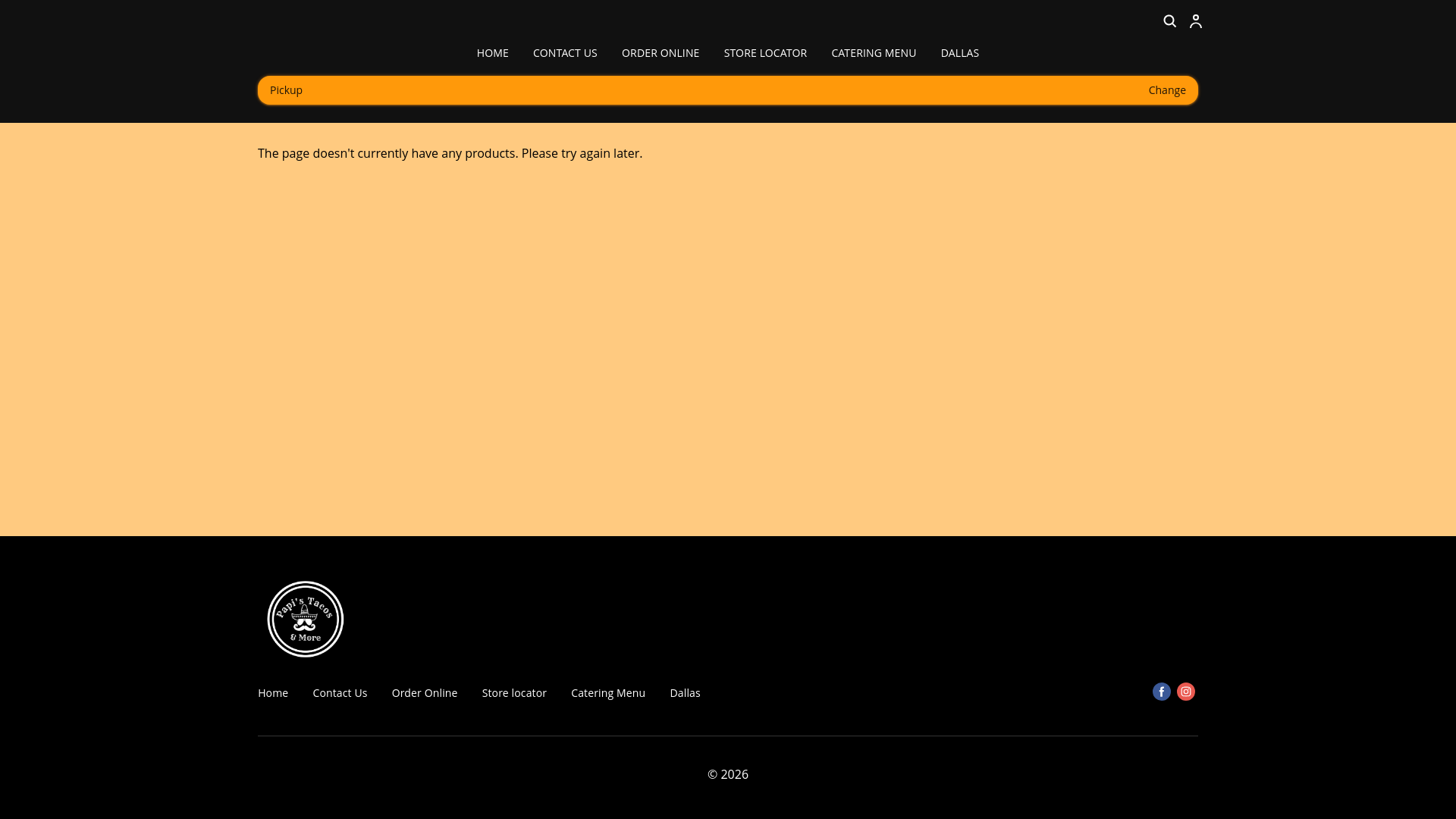This screenshot has height=819, width=1456.
Task: Follow the footer Store locator link
Action: click(514, 693)
